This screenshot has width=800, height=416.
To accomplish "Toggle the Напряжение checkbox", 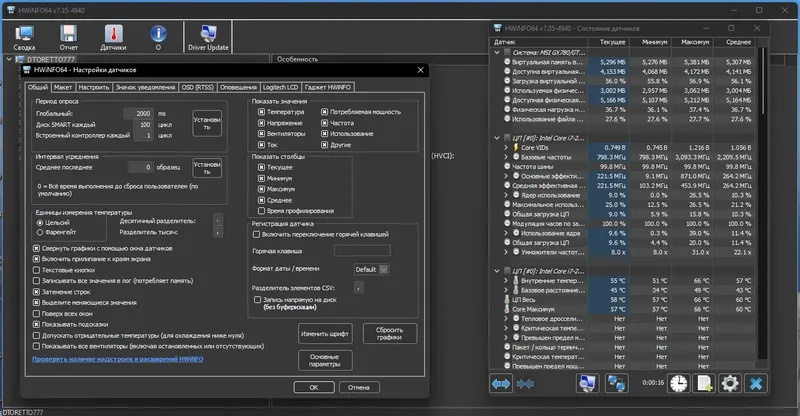I will 261,123.
